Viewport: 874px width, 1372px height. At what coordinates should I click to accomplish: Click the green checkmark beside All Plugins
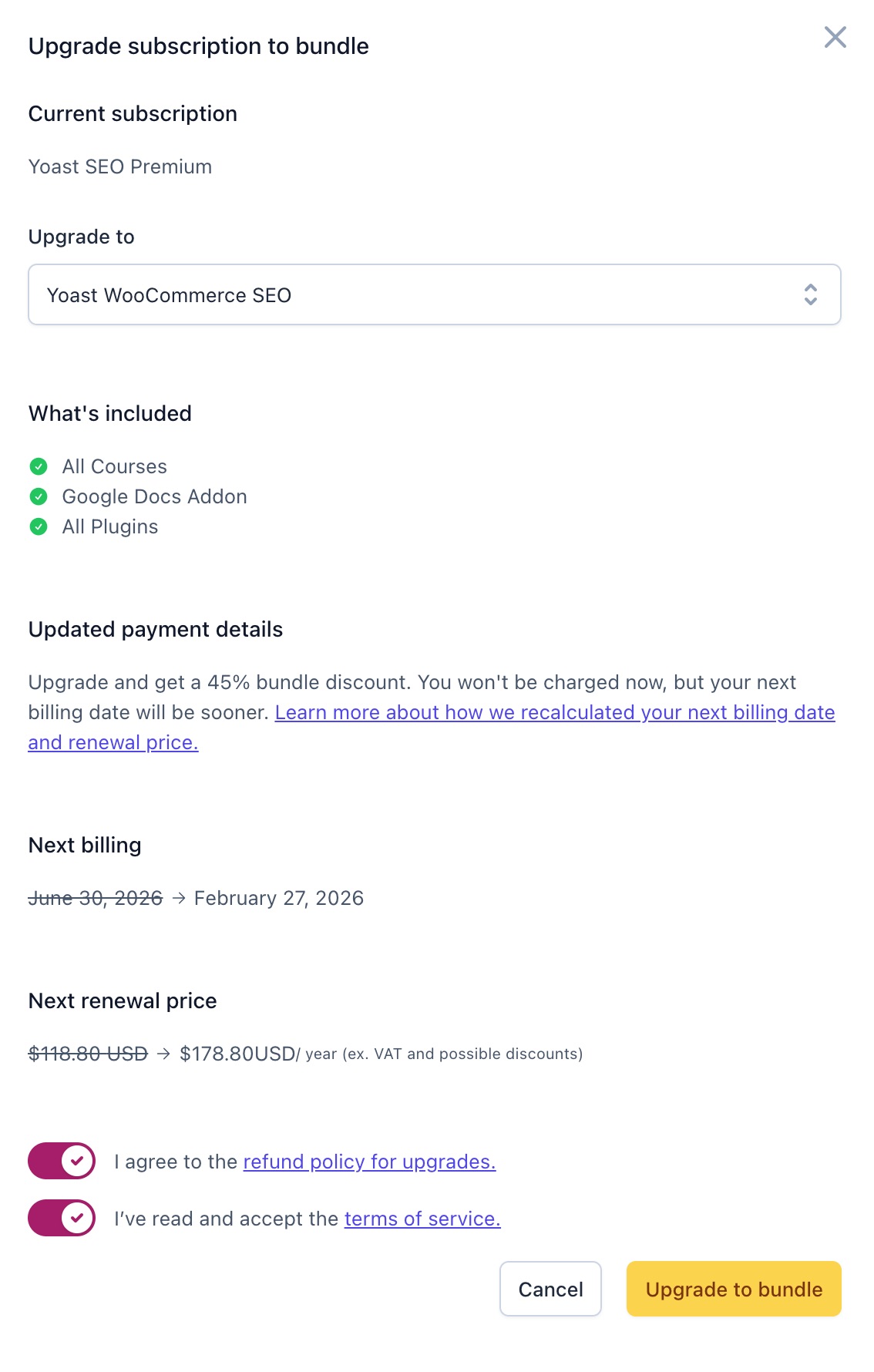[39, 526]
